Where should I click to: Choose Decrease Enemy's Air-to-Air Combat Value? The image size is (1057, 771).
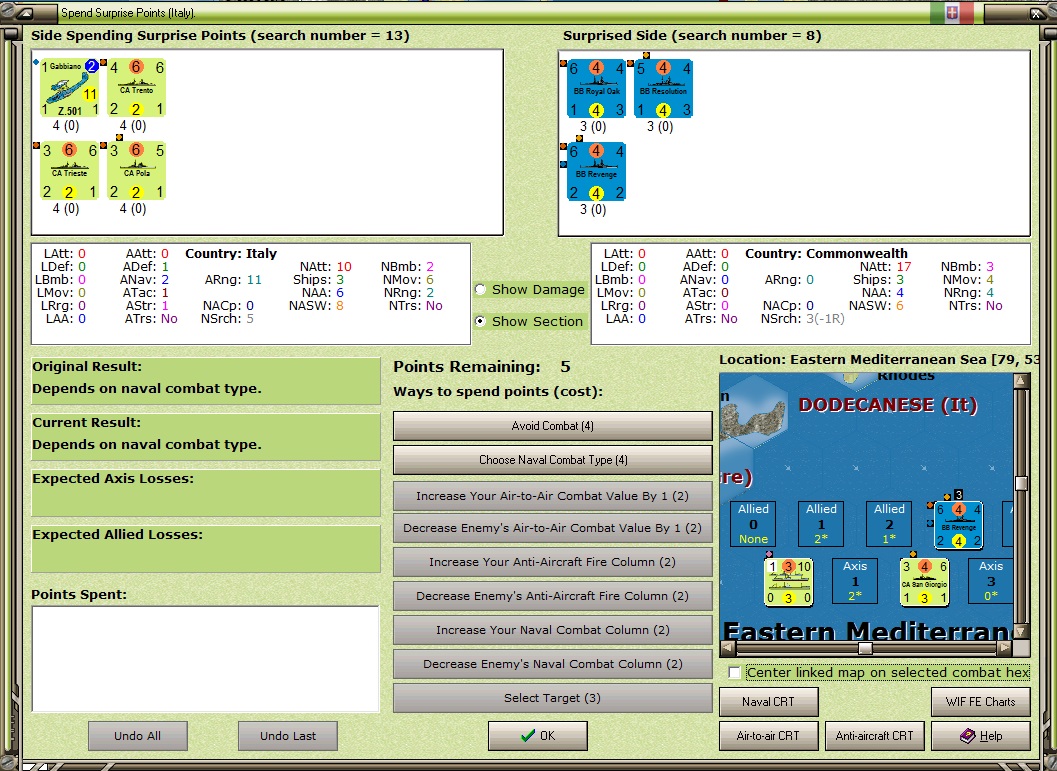point(553,528)
